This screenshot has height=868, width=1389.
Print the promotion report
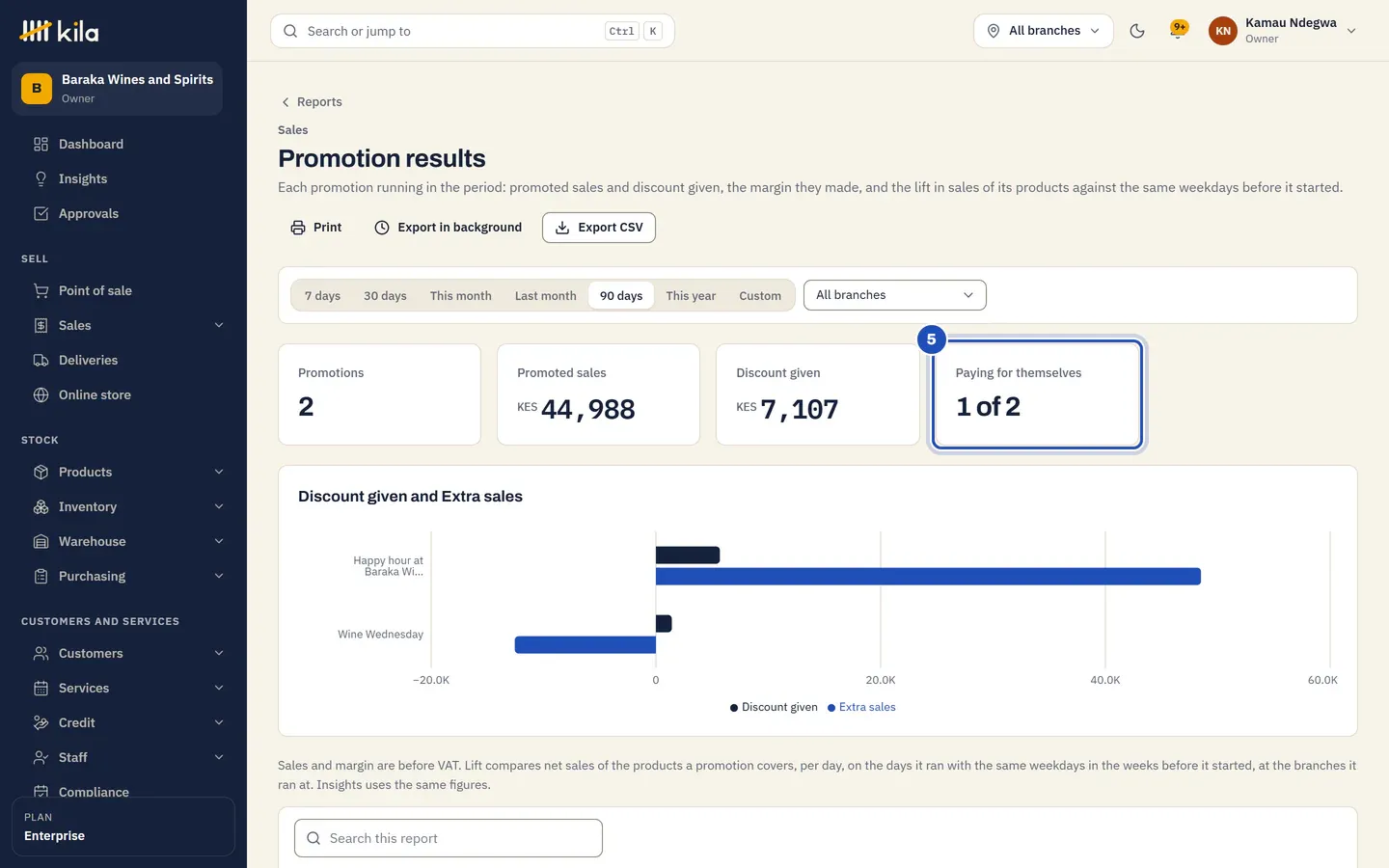tap(316, 228)
